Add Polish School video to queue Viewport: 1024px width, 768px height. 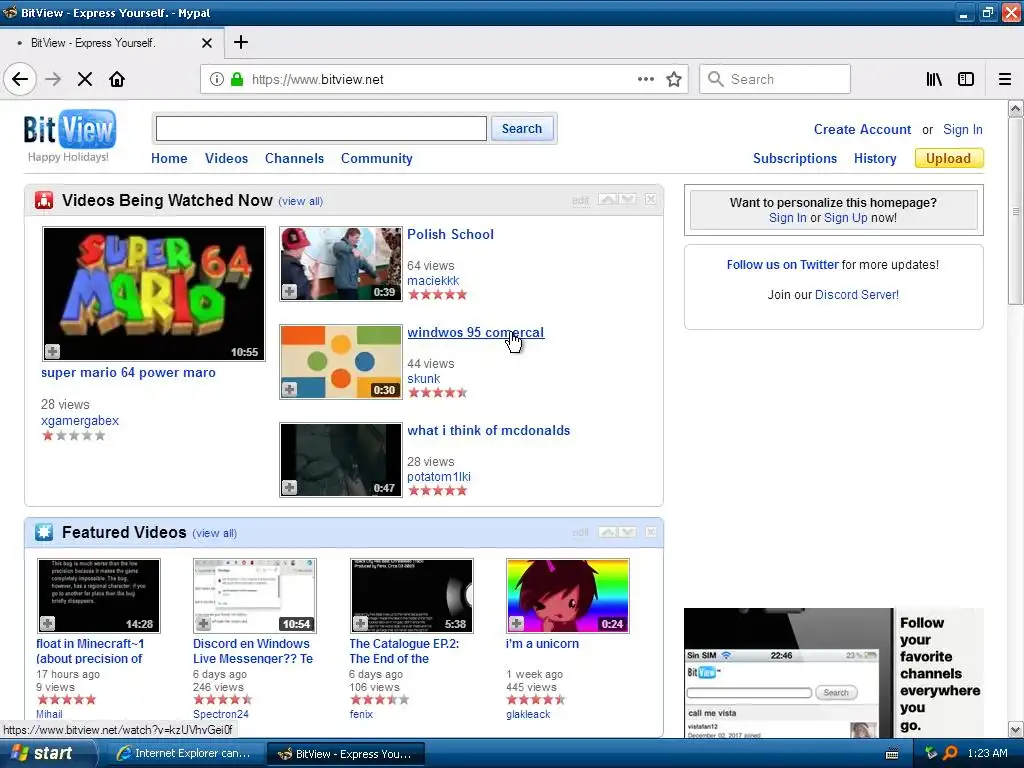click(x=289, y=291)
